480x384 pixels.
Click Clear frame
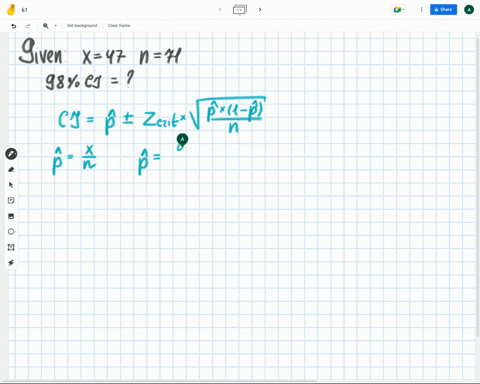pyautogui.click(x=119, y=26)
